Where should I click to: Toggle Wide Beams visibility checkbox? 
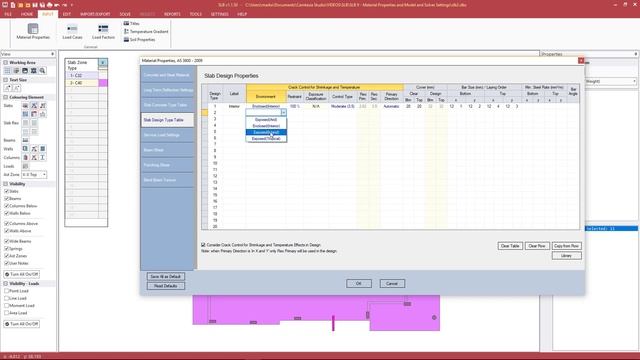point(6,241)
